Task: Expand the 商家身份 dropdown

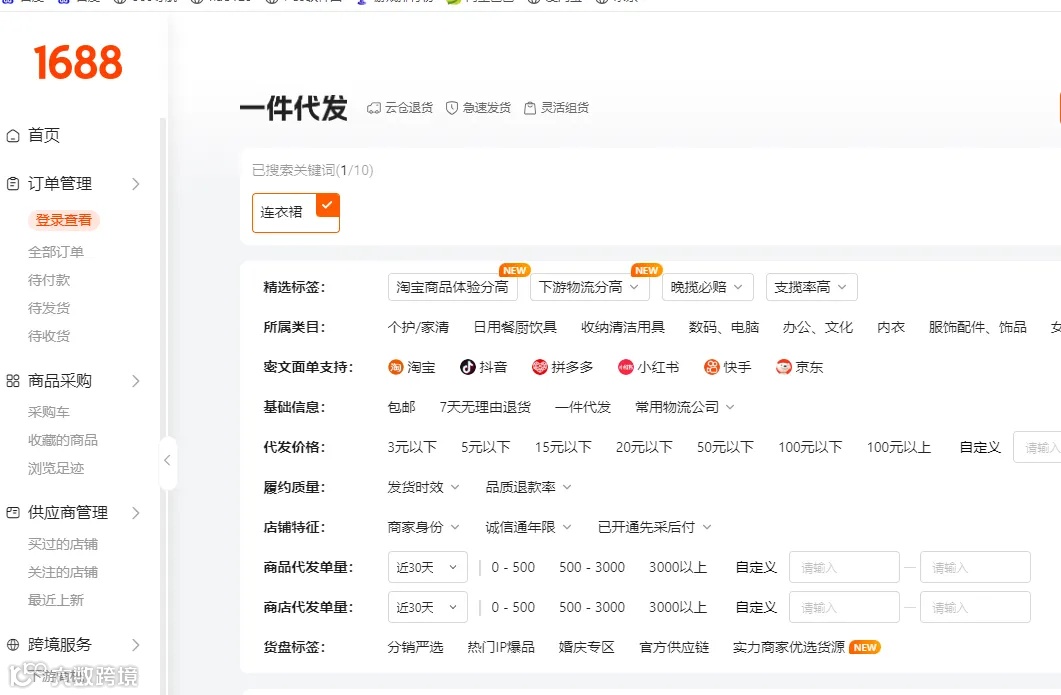Action: (x=423, y=526)
